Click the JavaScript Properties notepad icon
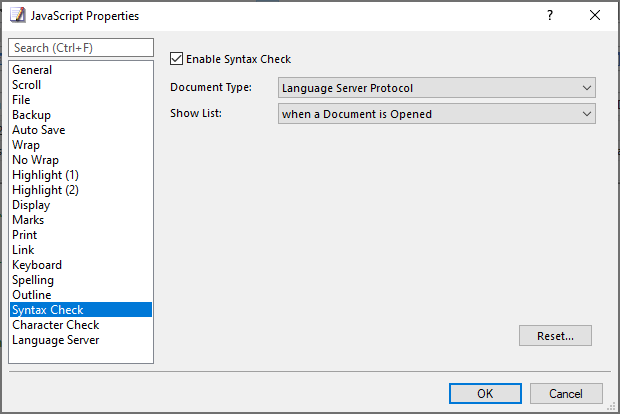This screenshot has width=620, height=414. 18,15
